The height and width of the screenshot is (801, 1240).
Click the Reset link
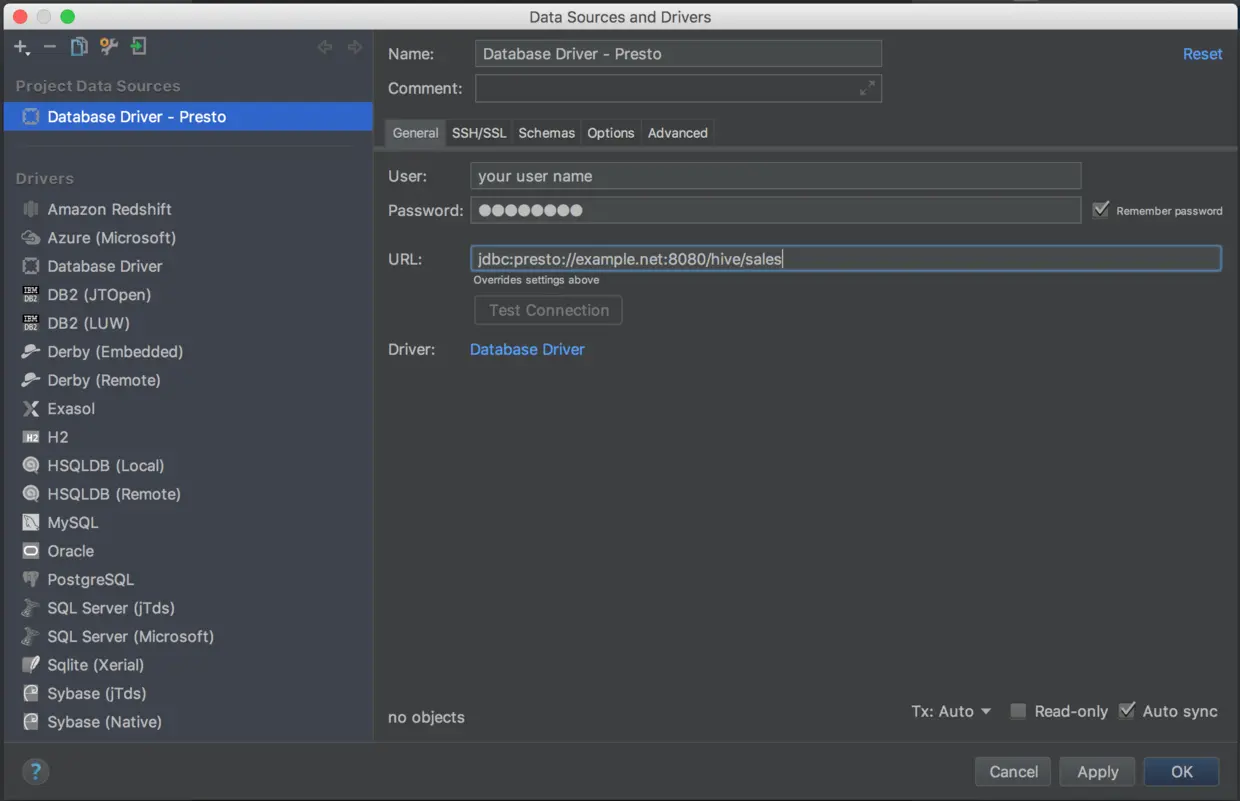[1202, 54]
